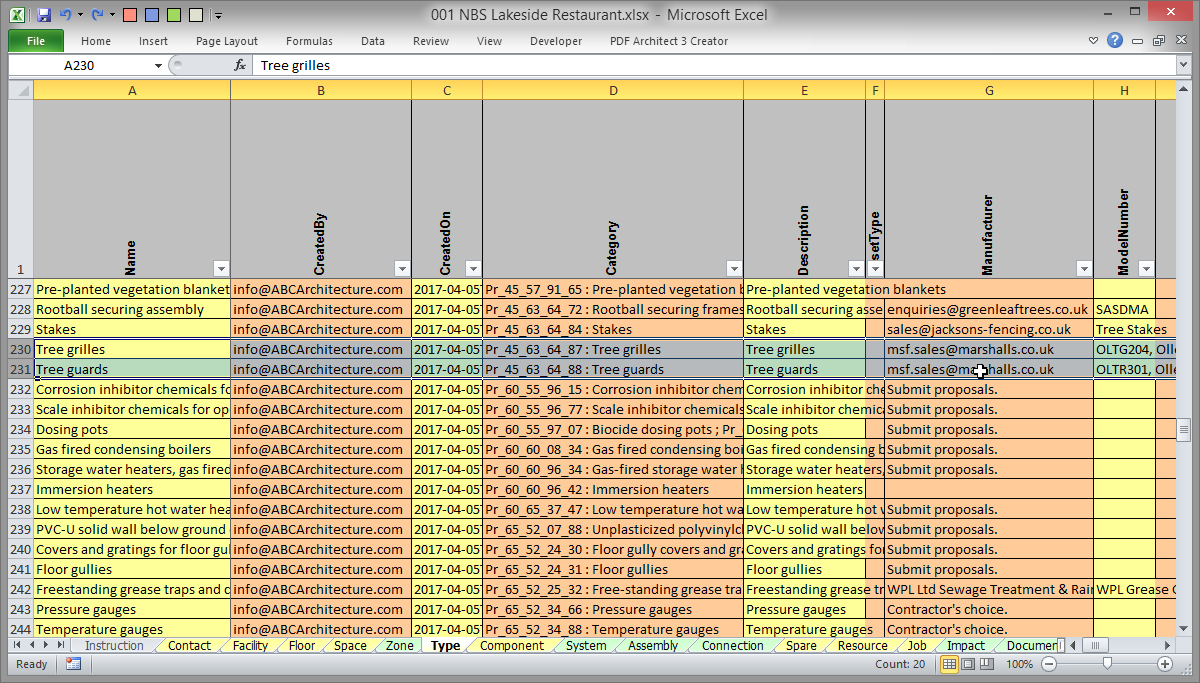Screen dimensions: 1200x683
Task: Open the File backstage menu
Action: pyautogui.click(x=35, y=41)
